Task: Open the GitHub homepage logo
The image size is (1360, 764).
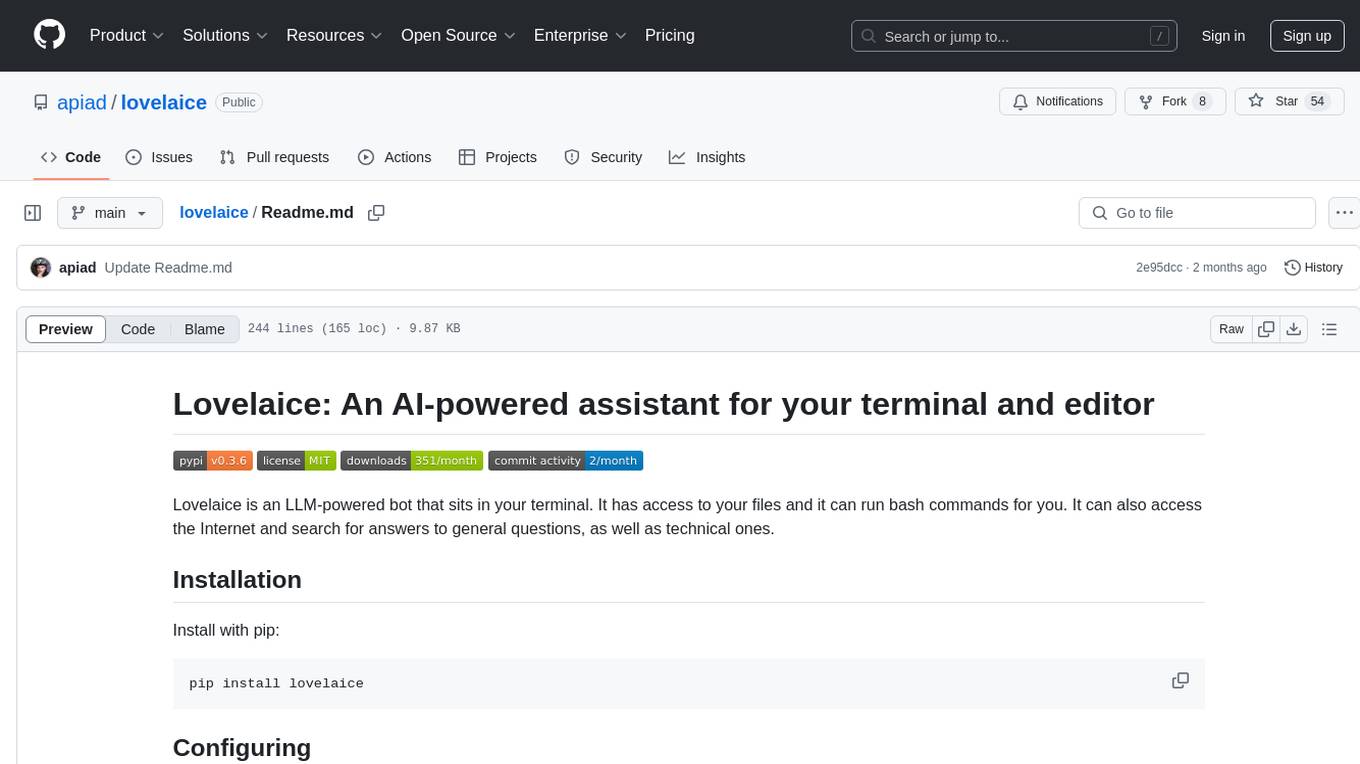Action: pyautogui.click(x=50, y=35)
